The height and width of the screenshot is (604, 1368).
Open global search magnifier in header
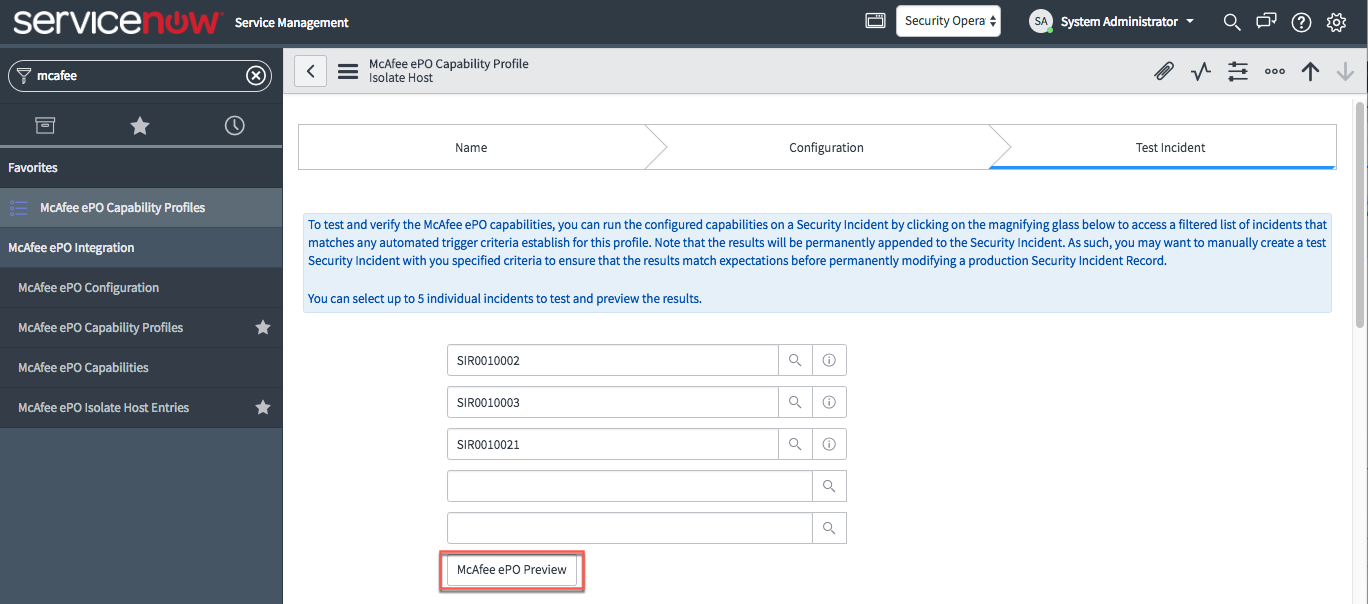[1232, 22]
